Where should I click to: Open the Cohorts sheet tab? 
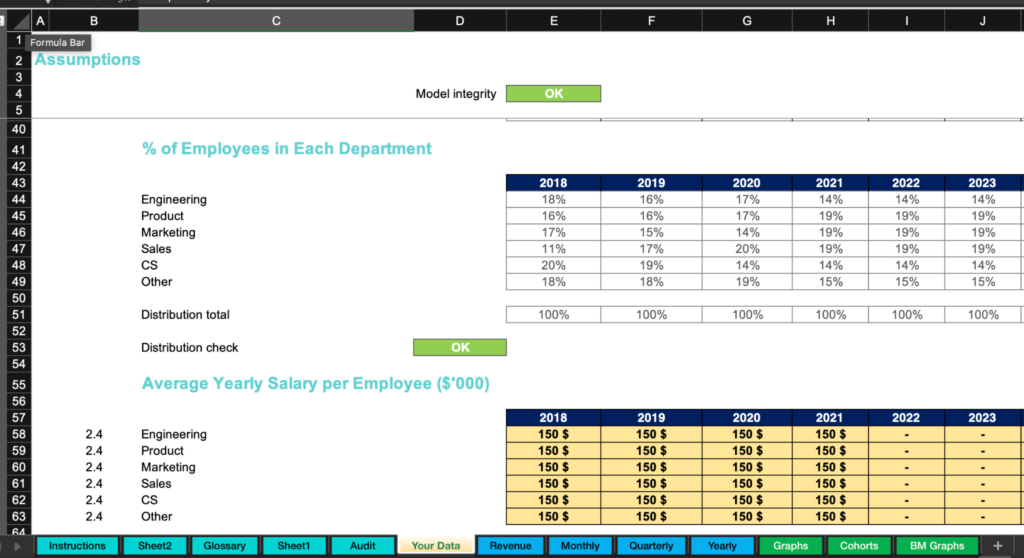click(859, 546)
